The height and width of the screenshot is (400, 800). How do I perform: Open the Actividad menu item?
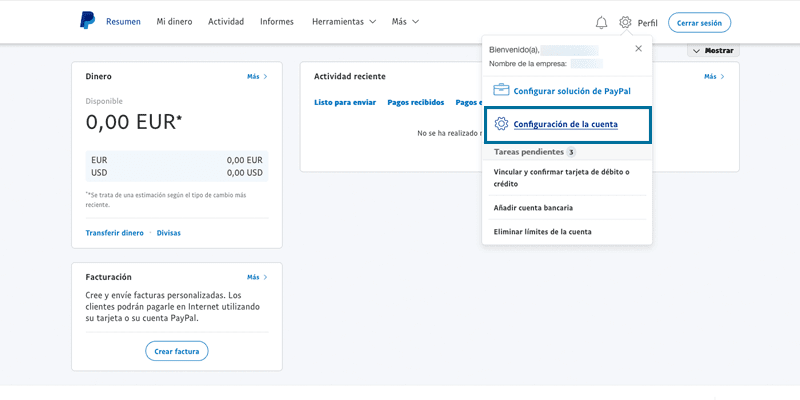point(226,21)
